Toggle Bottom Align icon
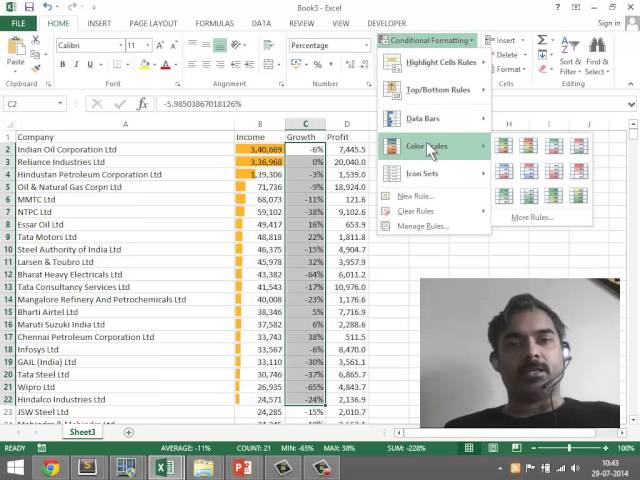The image size is (640, 480). click(x=220, y=45)
